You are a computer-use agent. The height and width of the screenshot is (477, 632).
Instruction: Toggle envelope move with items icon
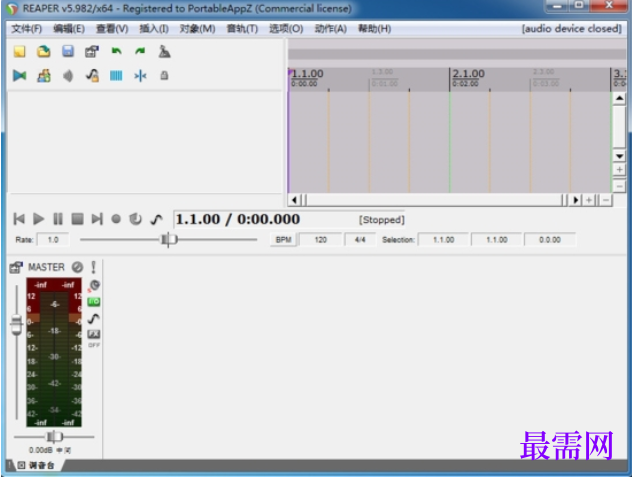tap(92, 76)
